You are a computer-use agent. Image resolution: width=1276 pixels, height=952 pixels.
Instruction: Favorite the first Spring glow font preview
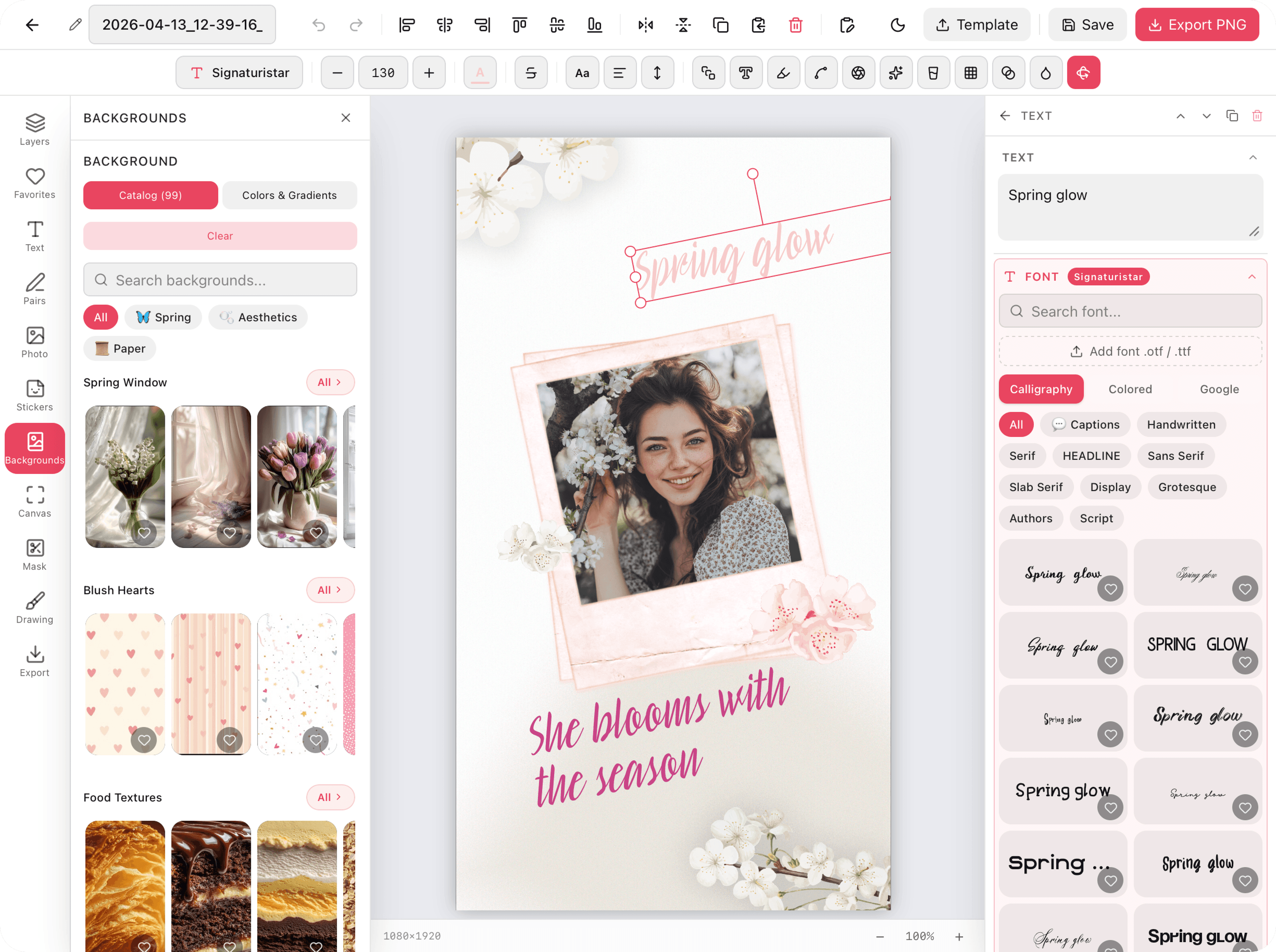coord(1110,588)
